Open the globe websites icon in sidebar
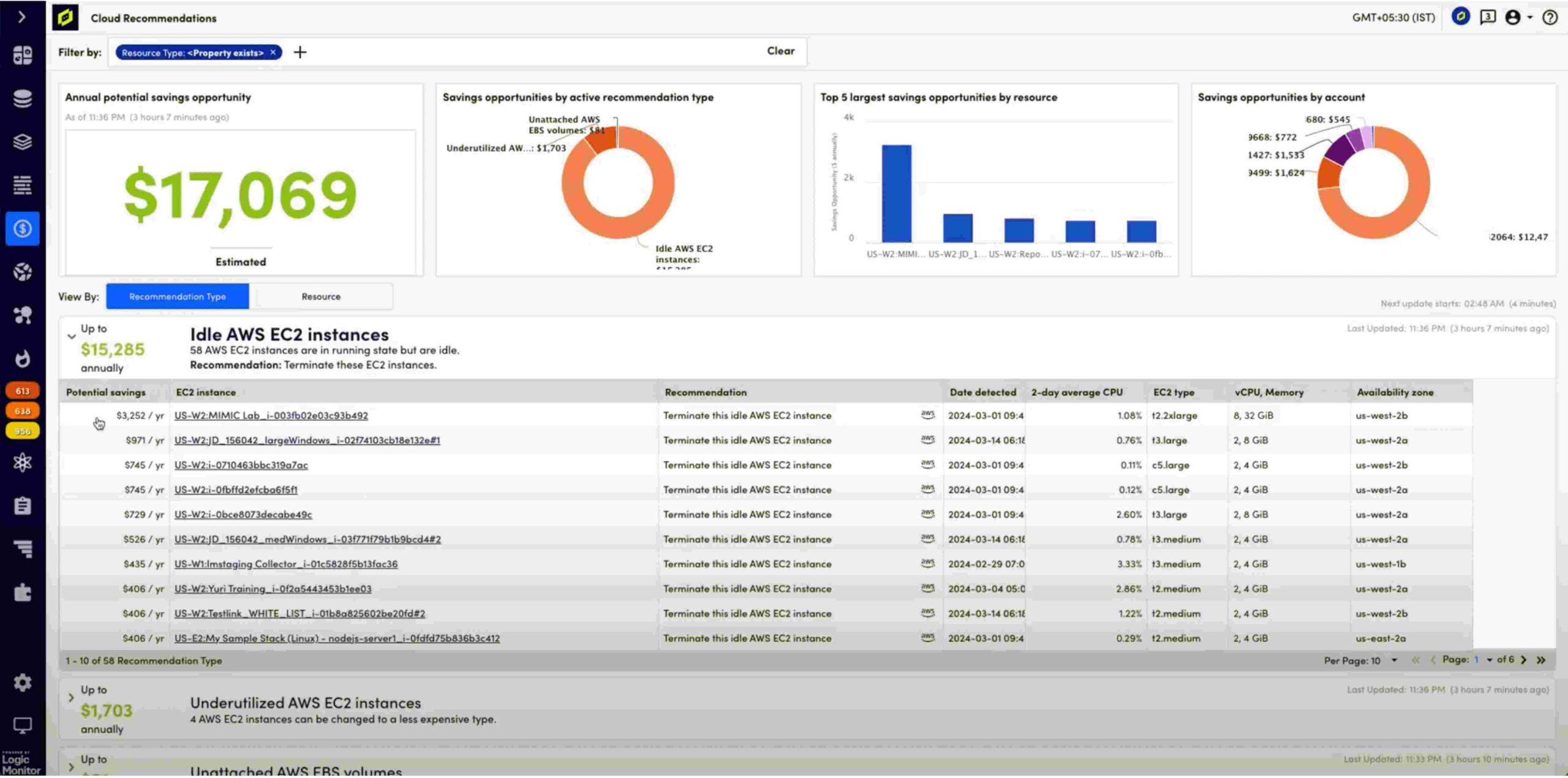 (x=23, y=272)
